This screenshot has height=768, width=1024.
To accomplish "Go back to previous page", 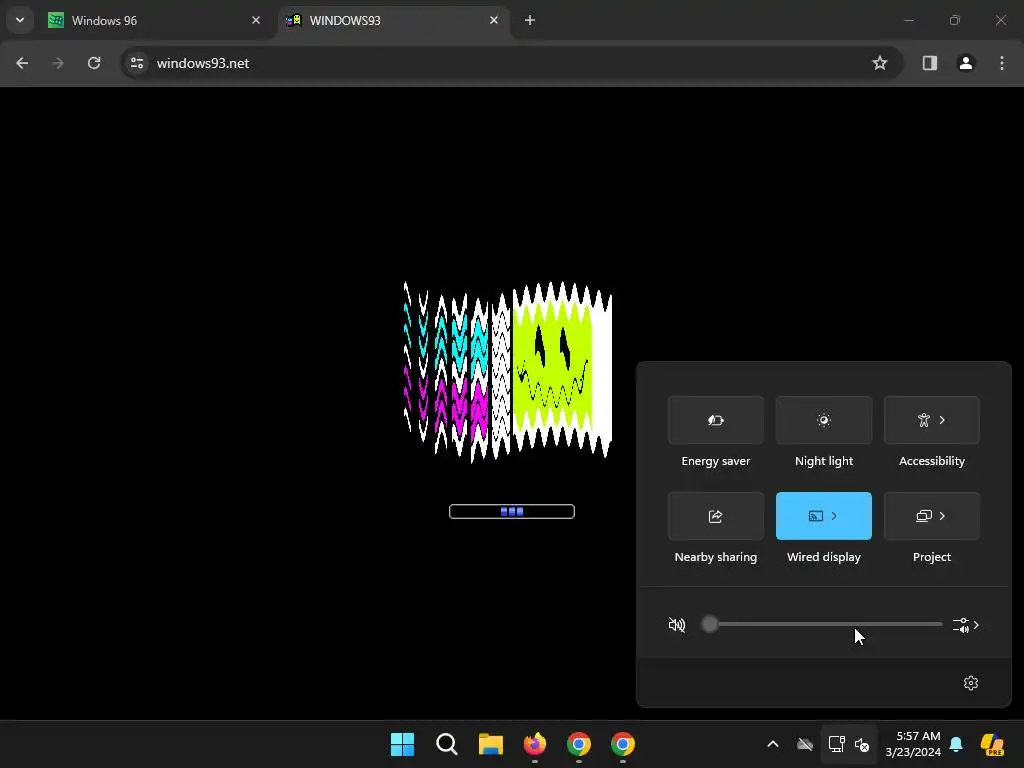I will point(22,63).
